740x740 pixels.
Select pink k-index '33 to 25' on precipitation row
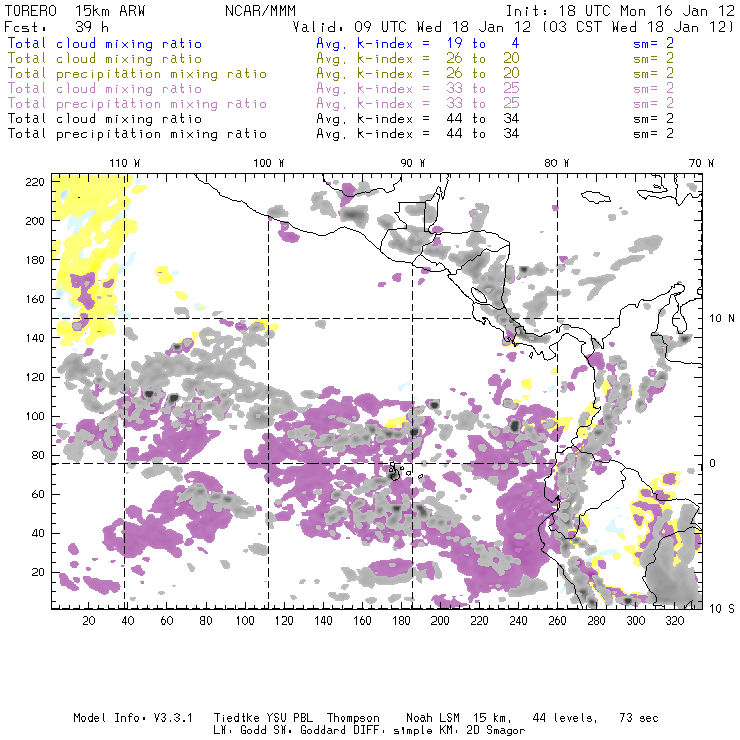483,103
